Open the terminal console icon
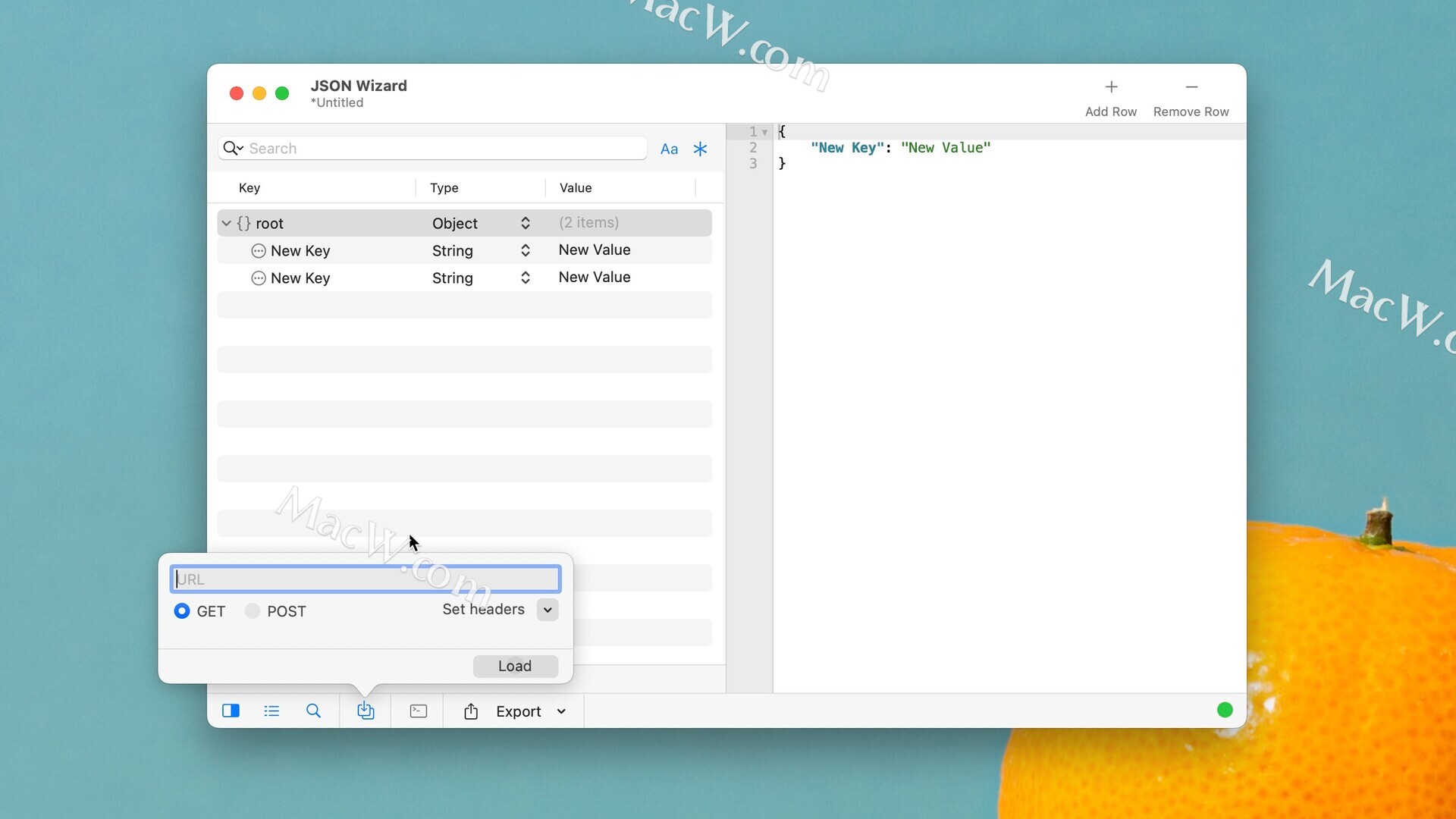The width and height of the screenshot is (1456, 819). (418, 711)
